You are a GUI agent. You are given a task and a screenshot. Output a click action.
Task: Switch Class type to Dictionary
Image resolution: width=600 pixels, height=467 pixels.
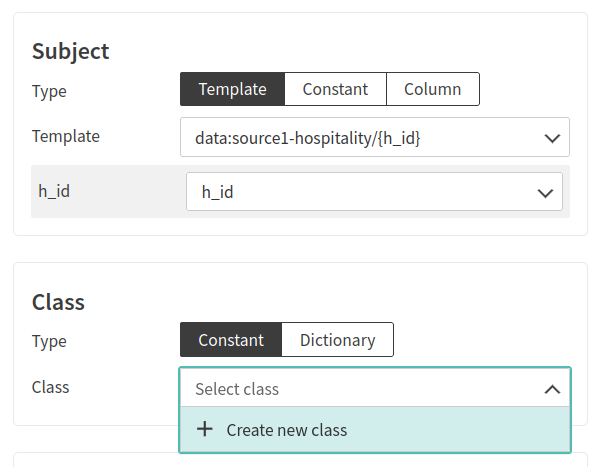tap(337, 340)
